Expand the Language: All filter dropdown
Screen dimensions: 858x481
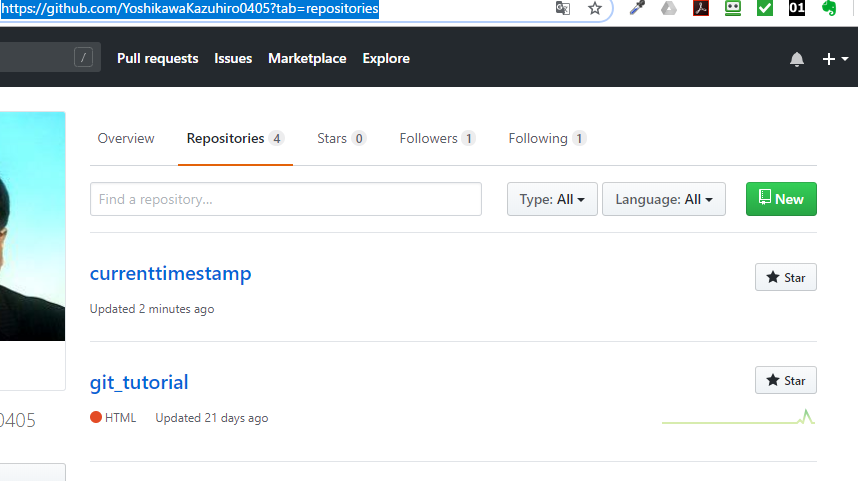[x=664, y=199]
